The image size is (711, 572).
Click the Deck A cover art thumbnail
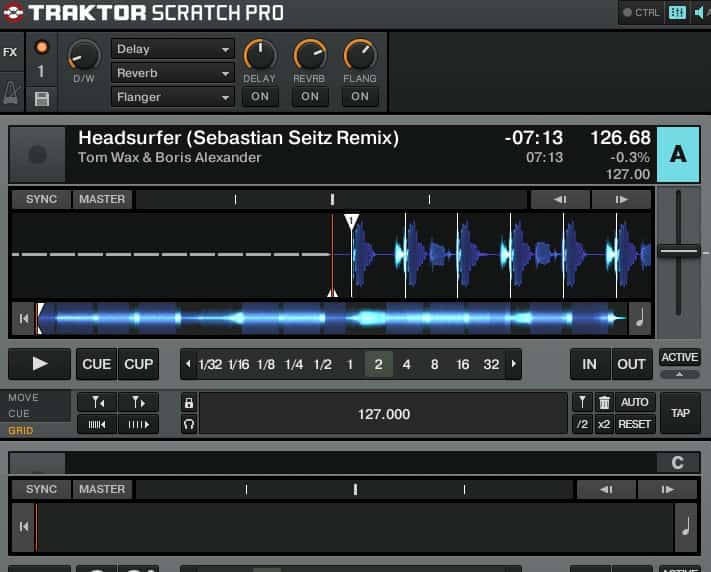[37, 155]
